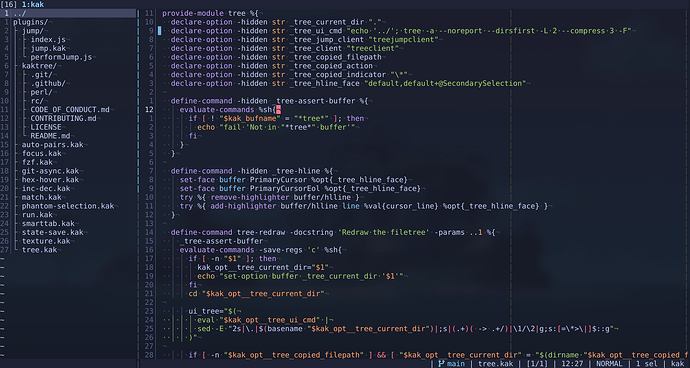Collapse the jump/ folder in the tree
The width and height of the screenshot is (690, 368).
[x=33, y=31]
